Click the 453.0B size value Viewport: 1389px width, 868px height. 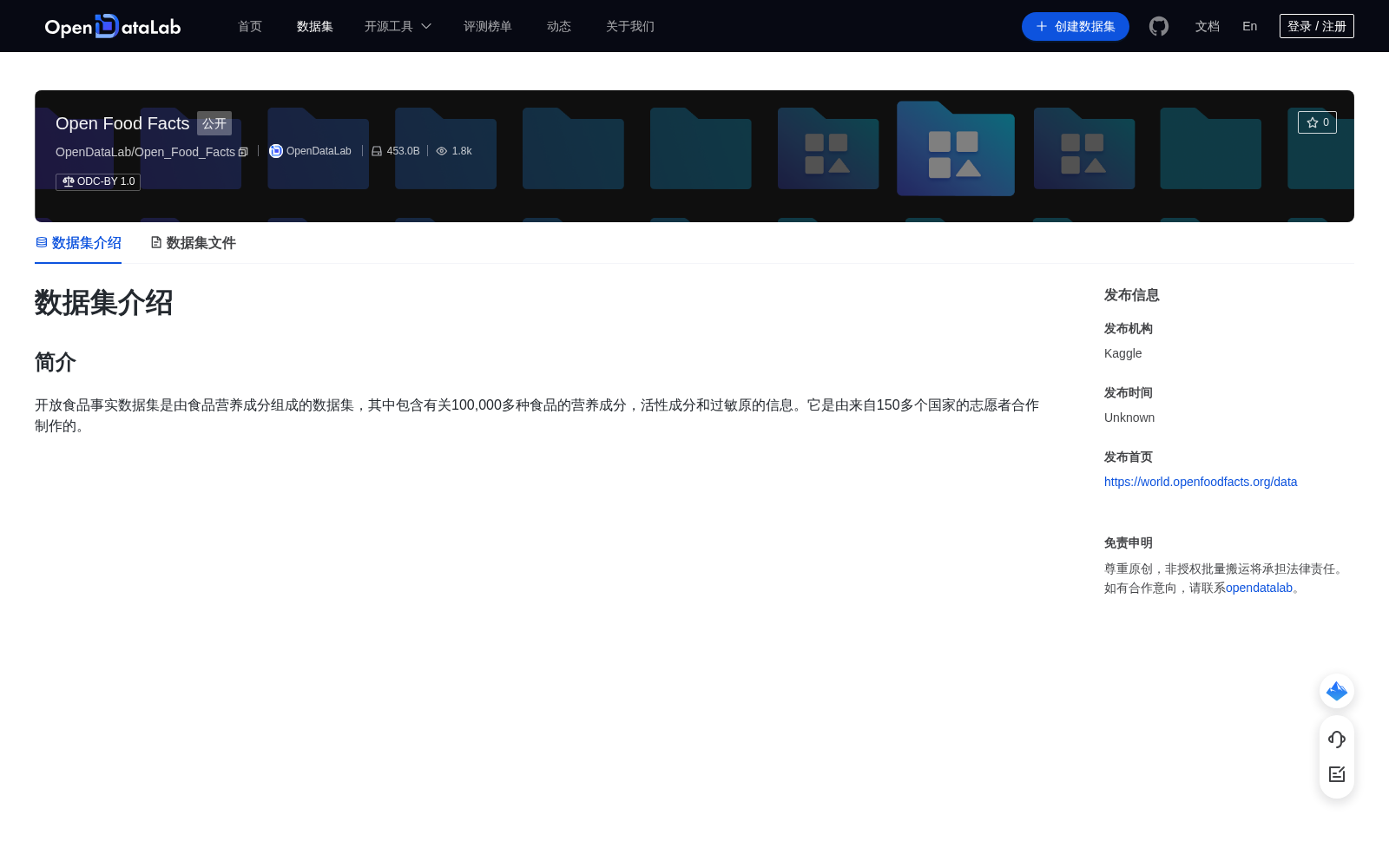point(403,151)
